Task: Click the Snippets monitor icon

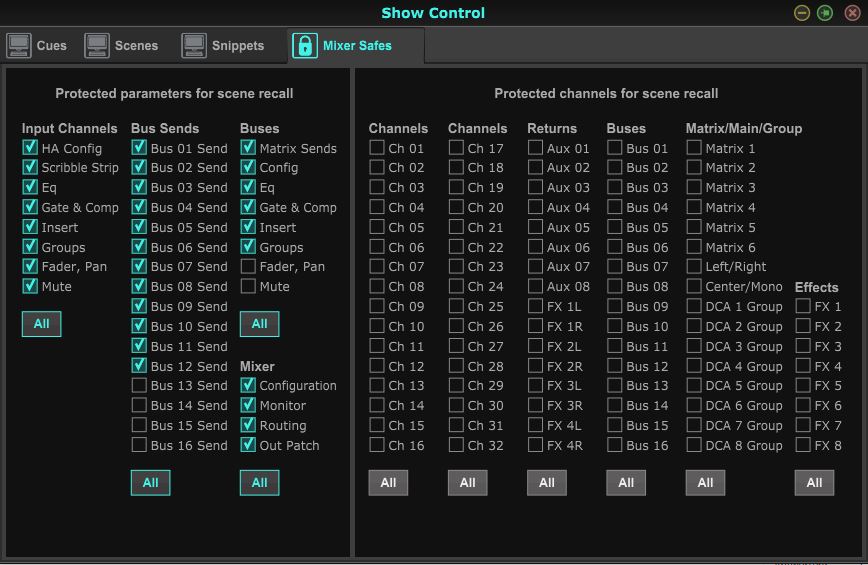Action: pos(194,45)
